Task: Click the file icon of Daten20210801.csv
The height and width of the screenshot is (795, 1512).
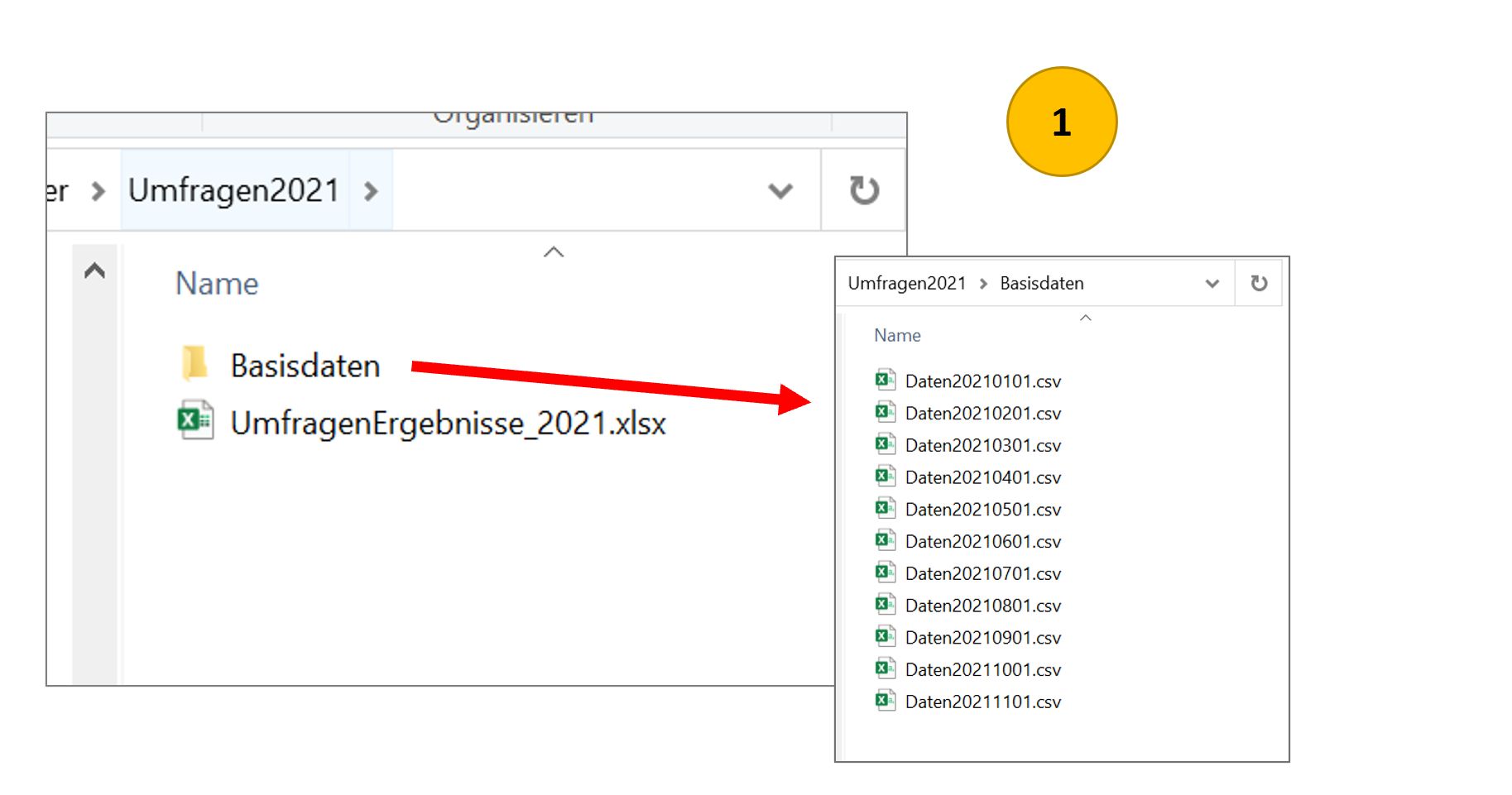Action: (886, 605)
